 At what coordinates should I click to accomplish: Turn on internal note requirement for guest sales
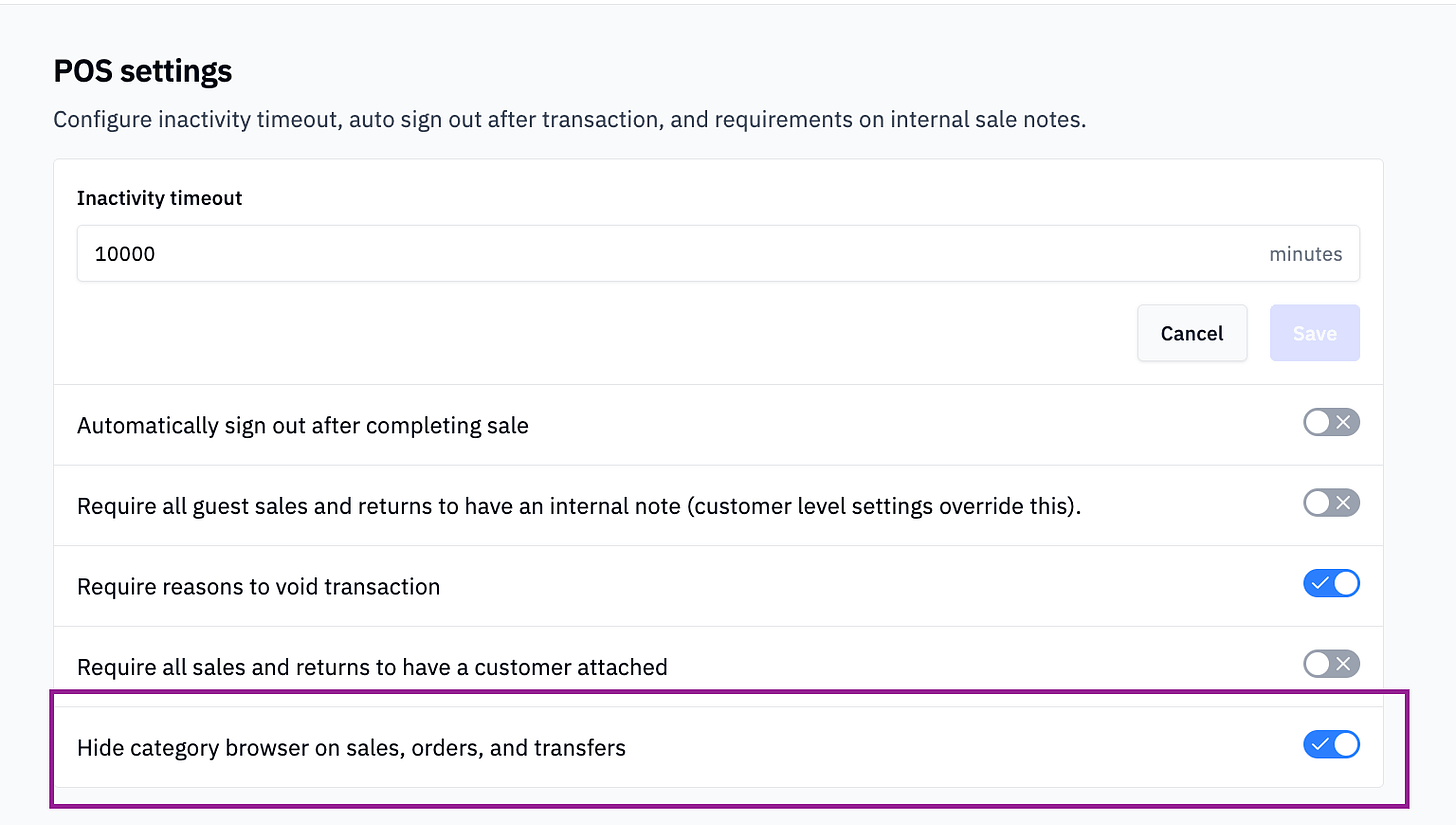(1331, 503)
